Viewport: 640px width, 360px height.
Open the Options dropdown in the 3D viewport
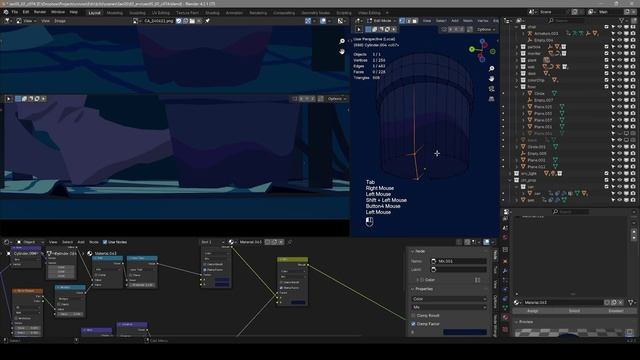pyautogui.click(x=486, y=29)
